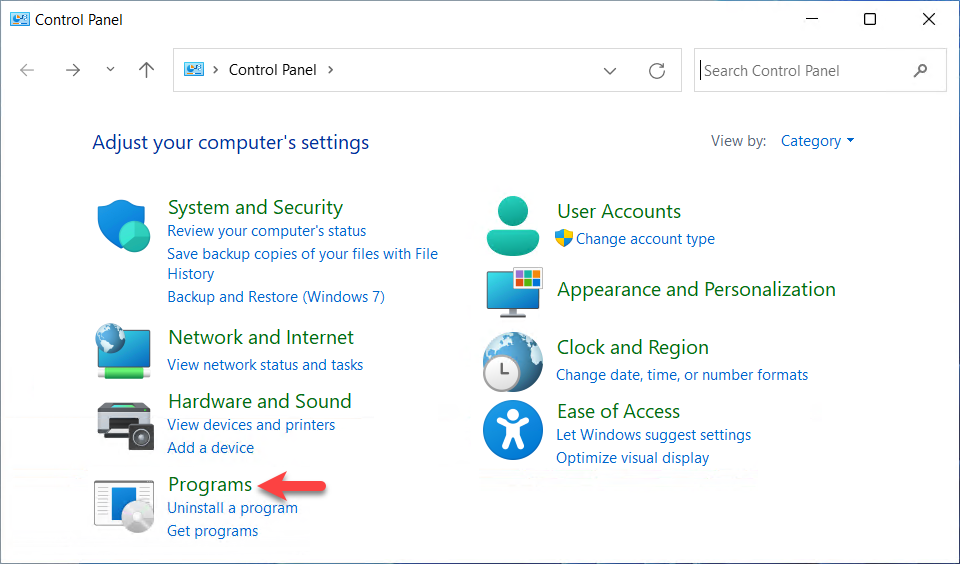Open Backup and Restore (Windows 7)
The width and height of the screenshot is (960, 564).
[x=276, y=297]
